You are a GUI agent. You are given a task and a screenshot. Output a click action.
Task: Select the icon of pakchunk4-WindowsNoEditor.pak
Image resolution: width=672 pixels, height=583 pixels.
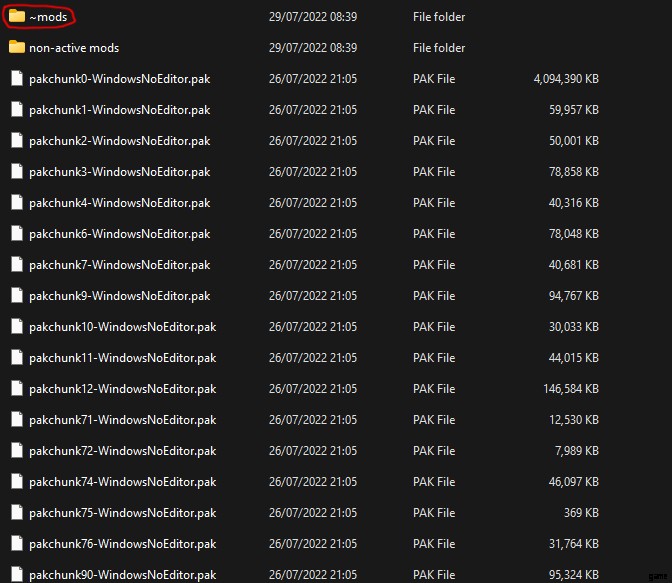pyautogui.click(x=16, y=203)
